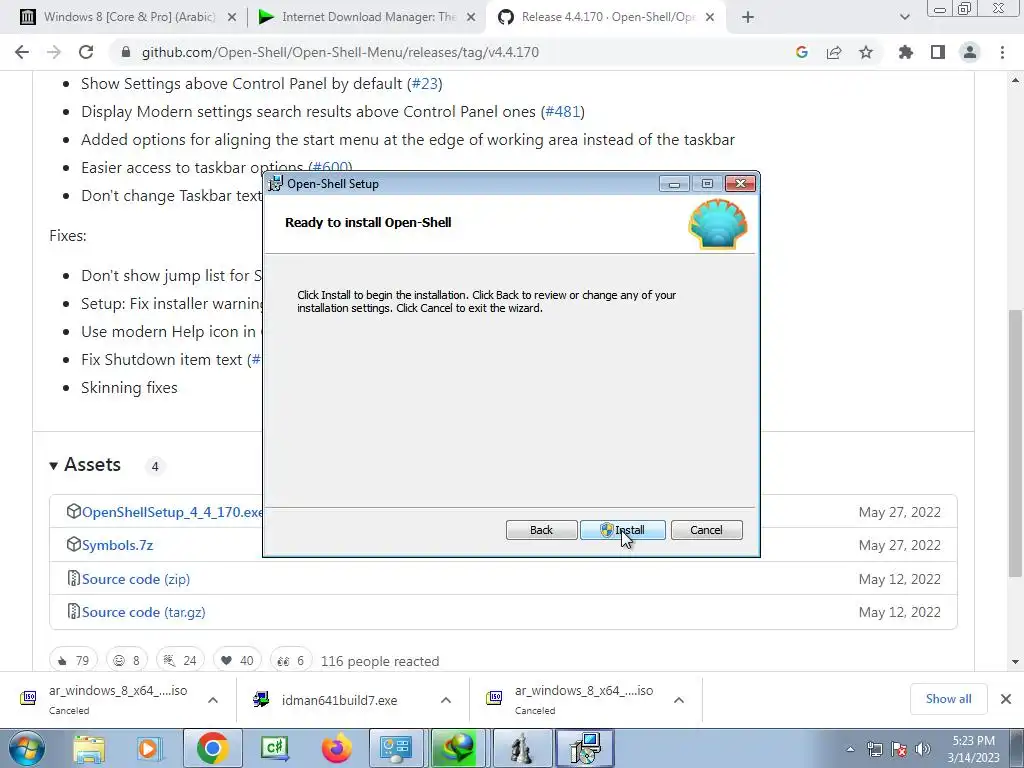Launch Firefox from taskbar
The height and width of the screenshot is (768, 1024).
tap(337, 749)
